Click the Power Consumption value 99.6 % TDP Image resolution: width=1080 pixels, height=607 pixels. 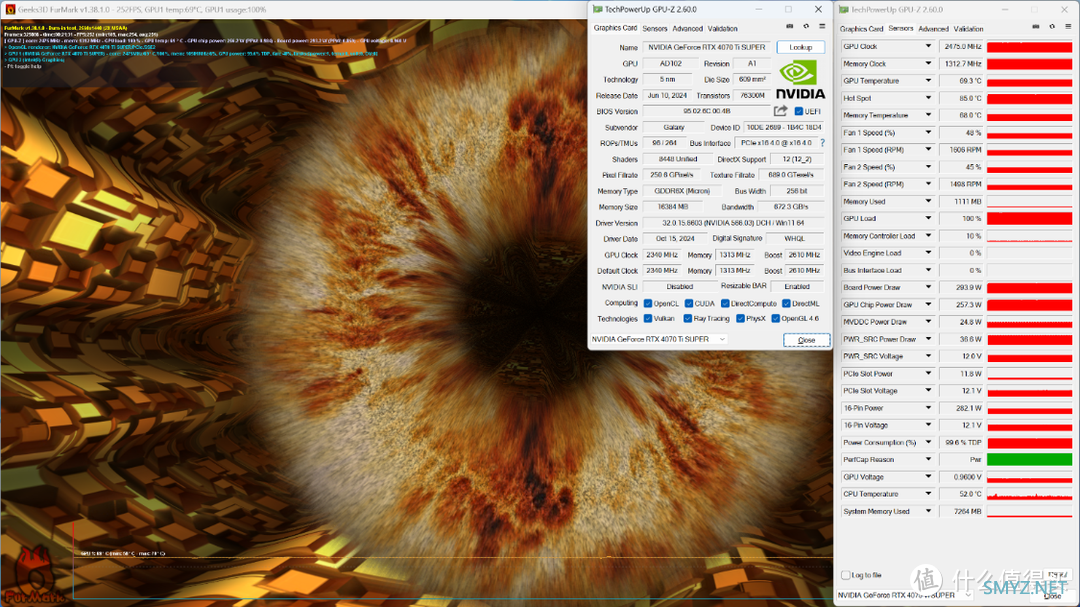click(x=961, y=442)
